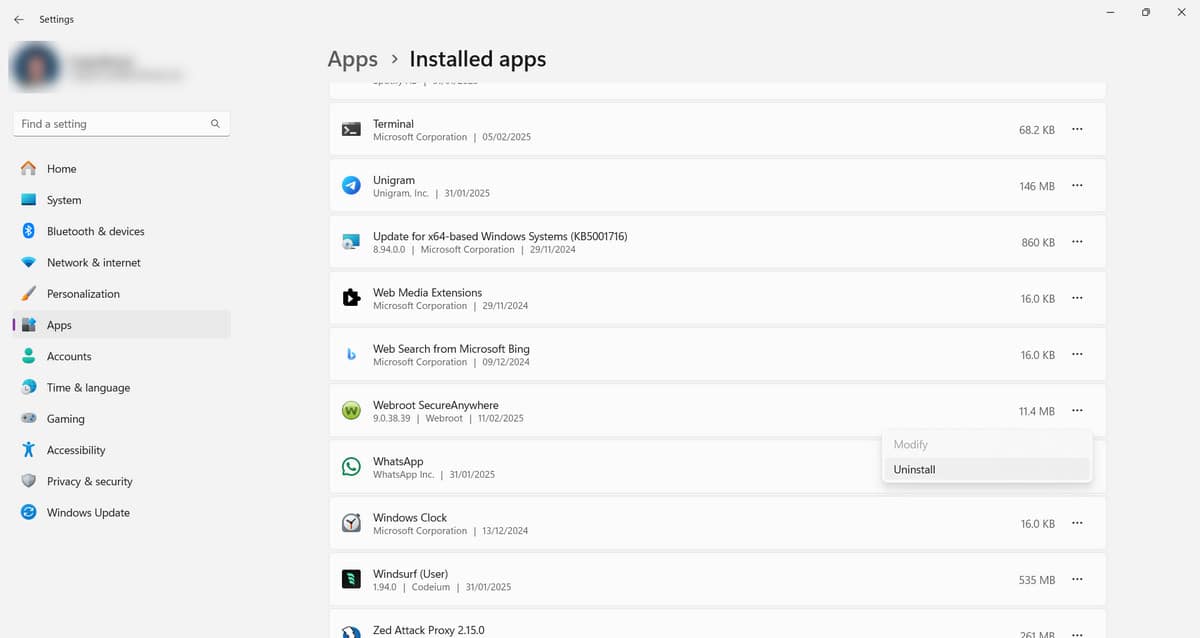
Task: Click the Windows Clock icon
Action: [x=351, y=523]
